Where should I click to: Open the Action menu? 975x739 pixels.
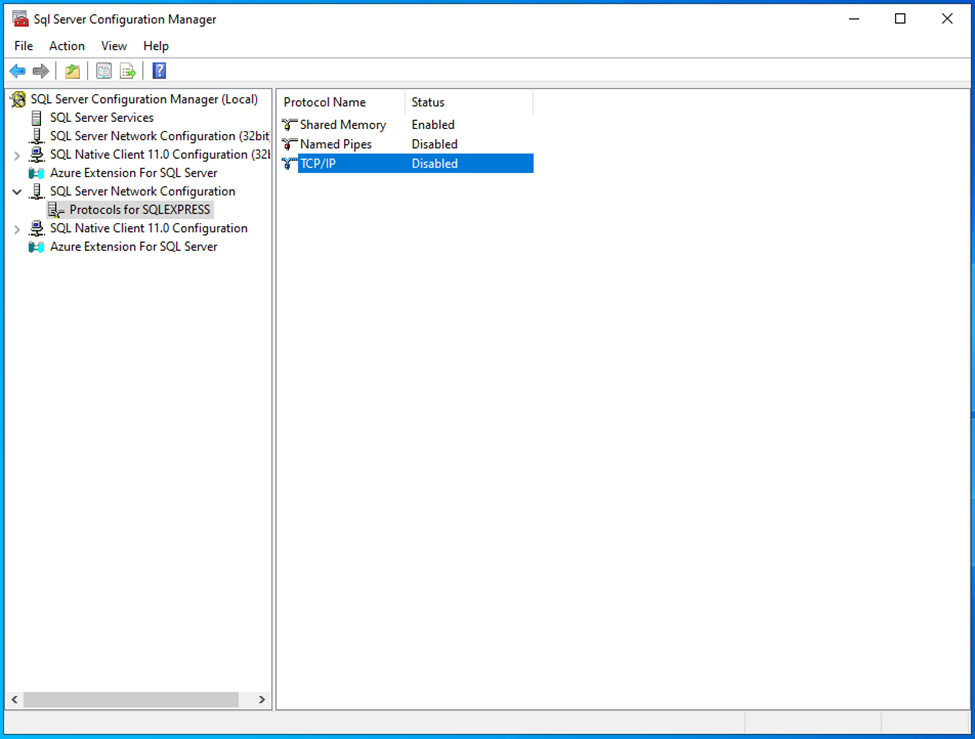[67, 46]
